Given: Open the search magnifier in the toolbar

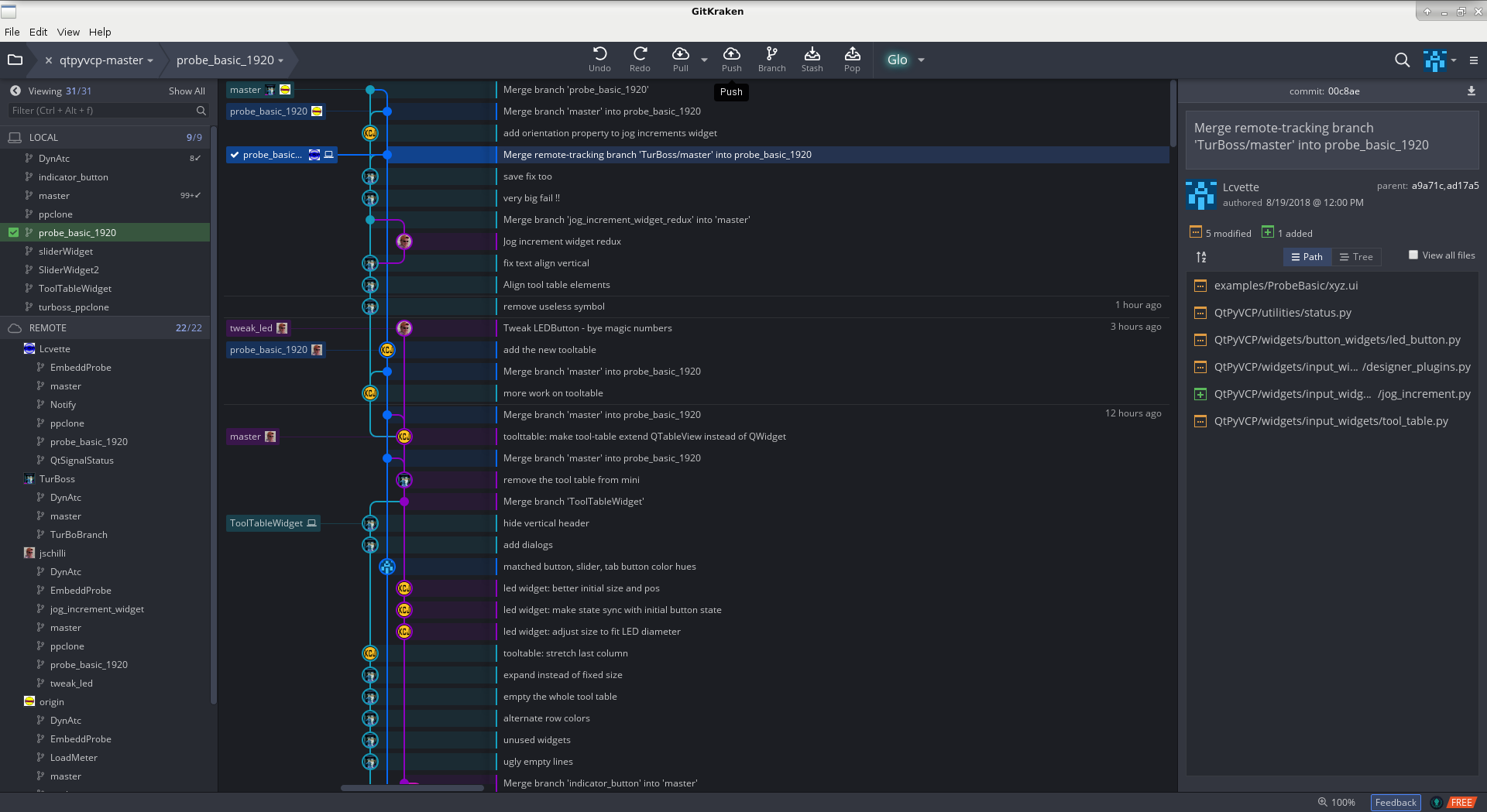Looking at the screenshot, I should pyautogui.click(x=1402, y=60).
